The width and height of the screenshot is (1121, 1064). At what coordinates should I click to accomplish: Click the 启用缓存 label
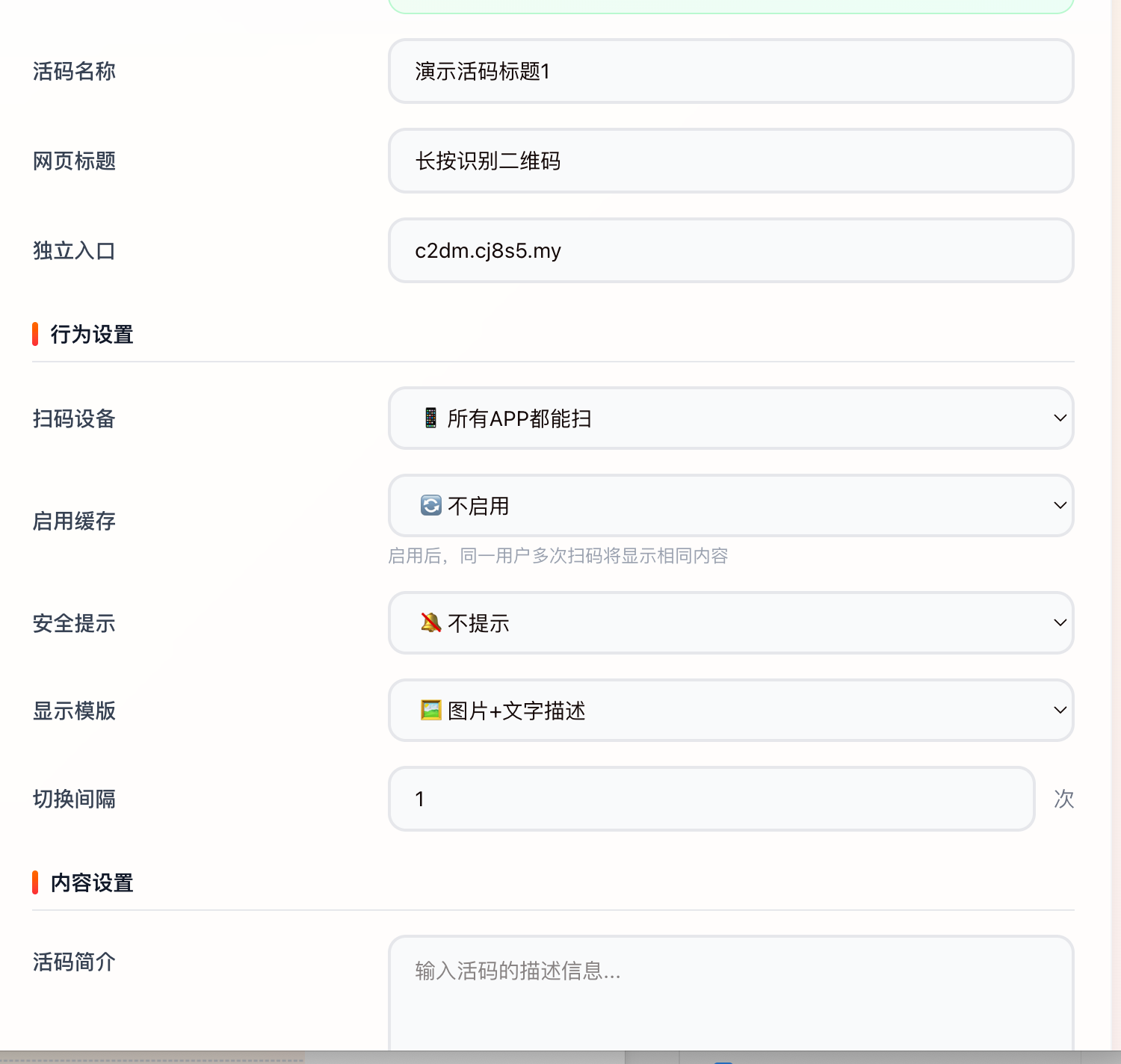click(74, 521)
